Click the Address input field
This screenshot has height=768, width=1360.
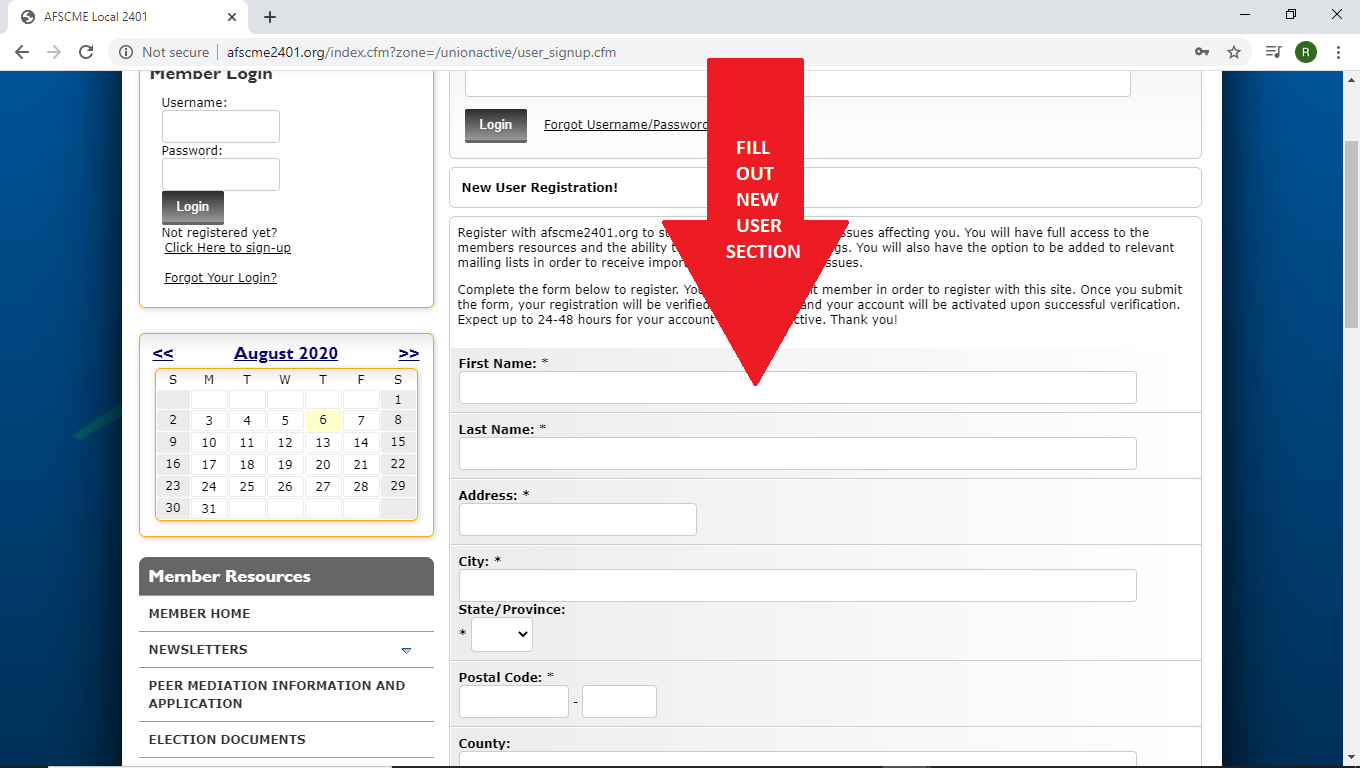(578, 519)
